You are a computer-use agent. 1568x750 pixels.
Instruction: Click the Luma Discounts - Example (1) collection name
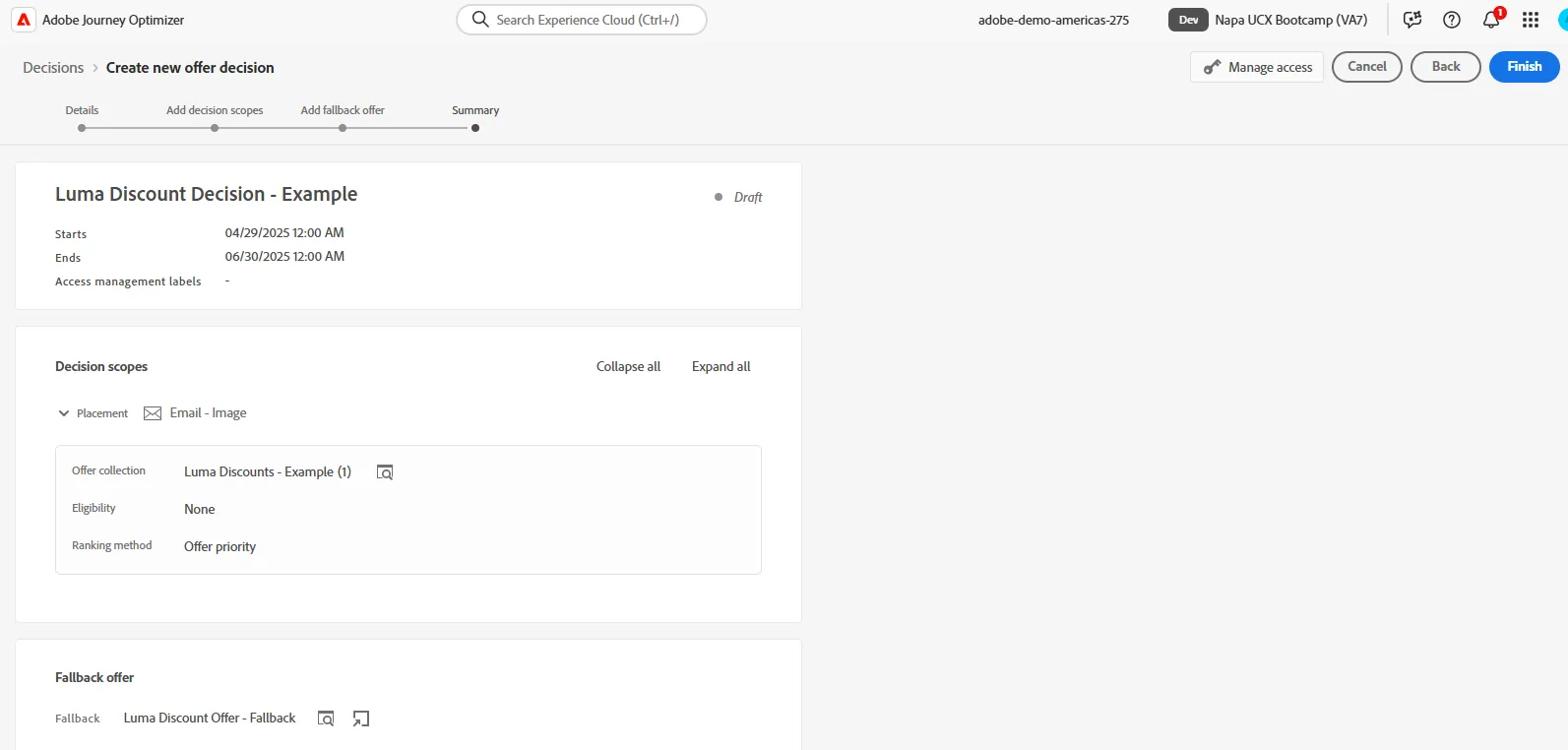[x=268, y=472]
